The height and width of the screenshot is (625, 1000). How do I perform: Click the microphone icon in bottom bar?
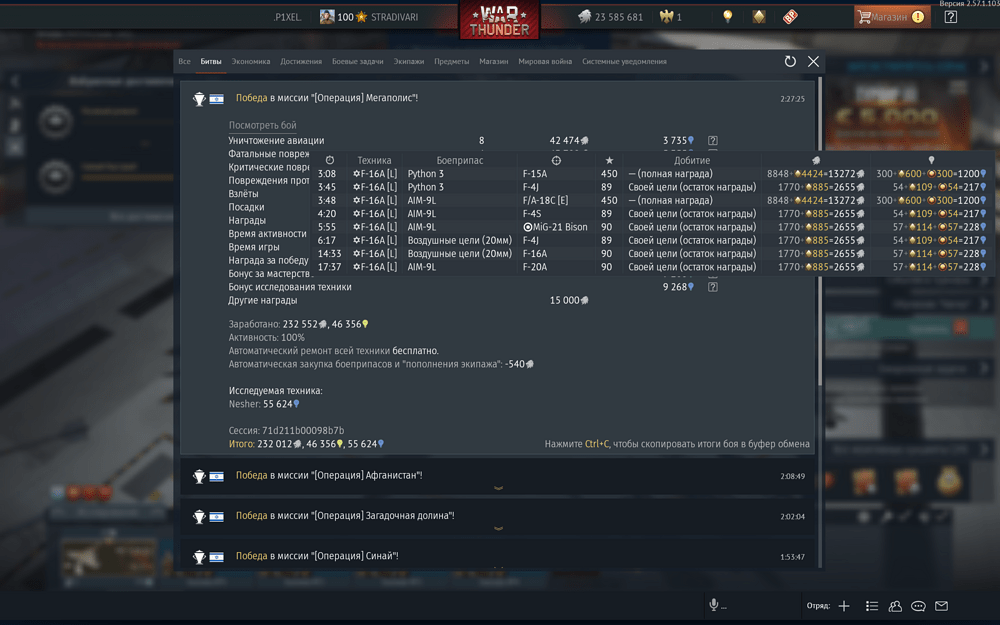pos(714,605)
